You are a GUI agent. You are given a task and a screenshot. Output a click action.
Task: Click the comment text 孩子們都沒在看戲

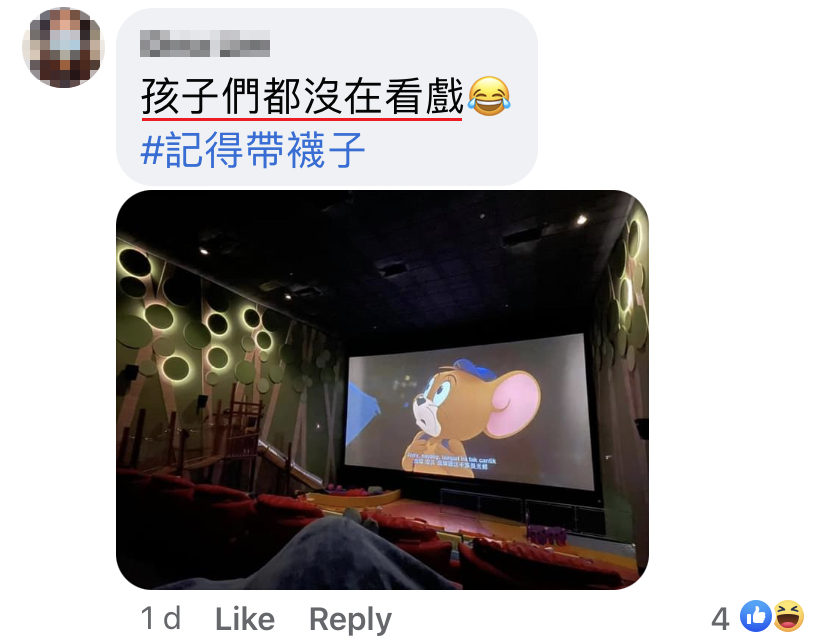pos(302,96)
